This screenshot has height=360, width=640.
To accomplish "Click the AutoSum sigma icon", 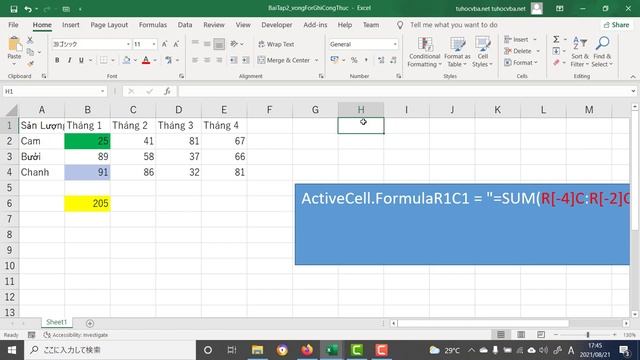I will point(556,39).
